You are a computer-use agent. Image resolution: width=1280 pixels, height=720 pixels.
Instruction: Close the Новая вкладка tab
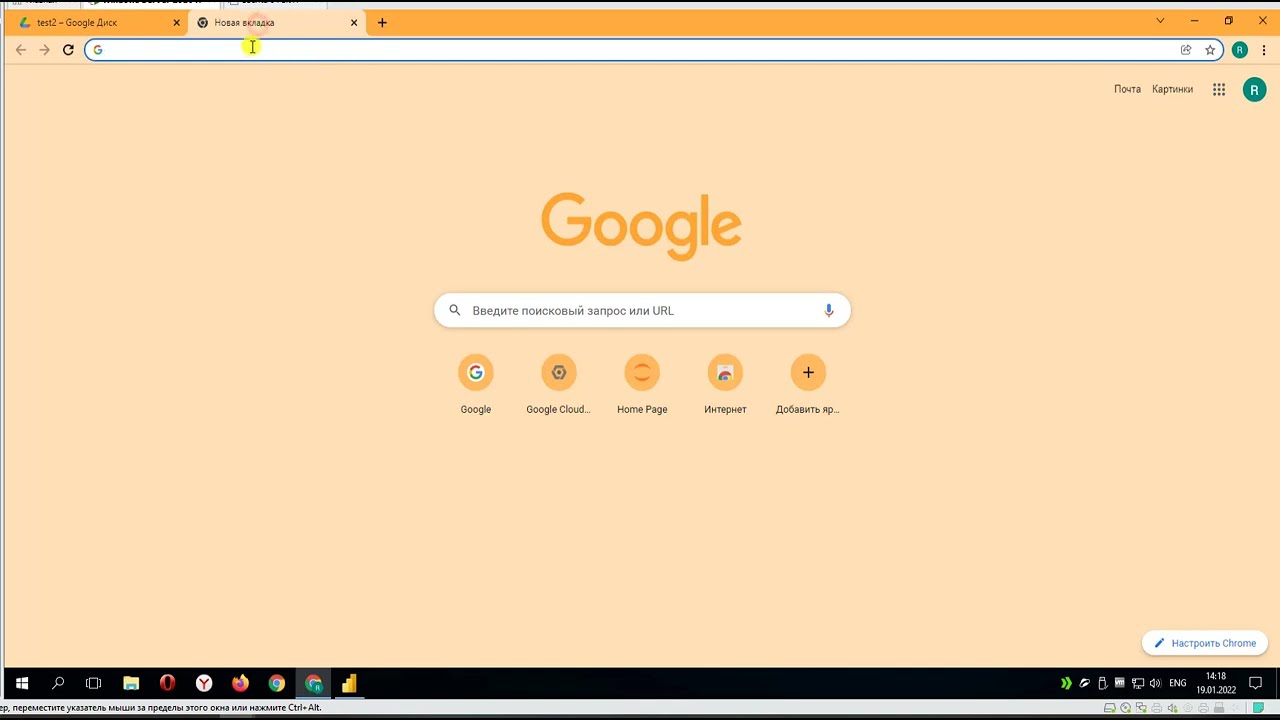click(x=353, y=22)
